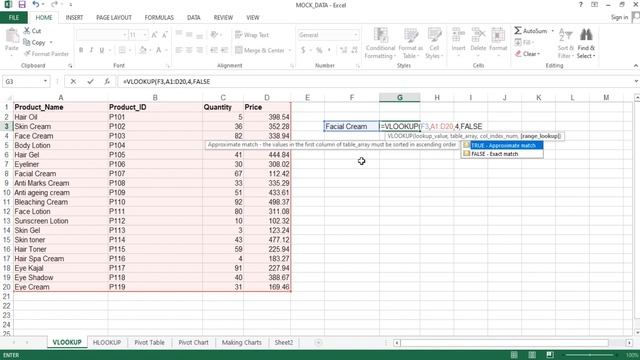This screenshot has height=360, width=640.
Task: Switch to the REVIEW ribbon tab
Action: pos(223,18)
